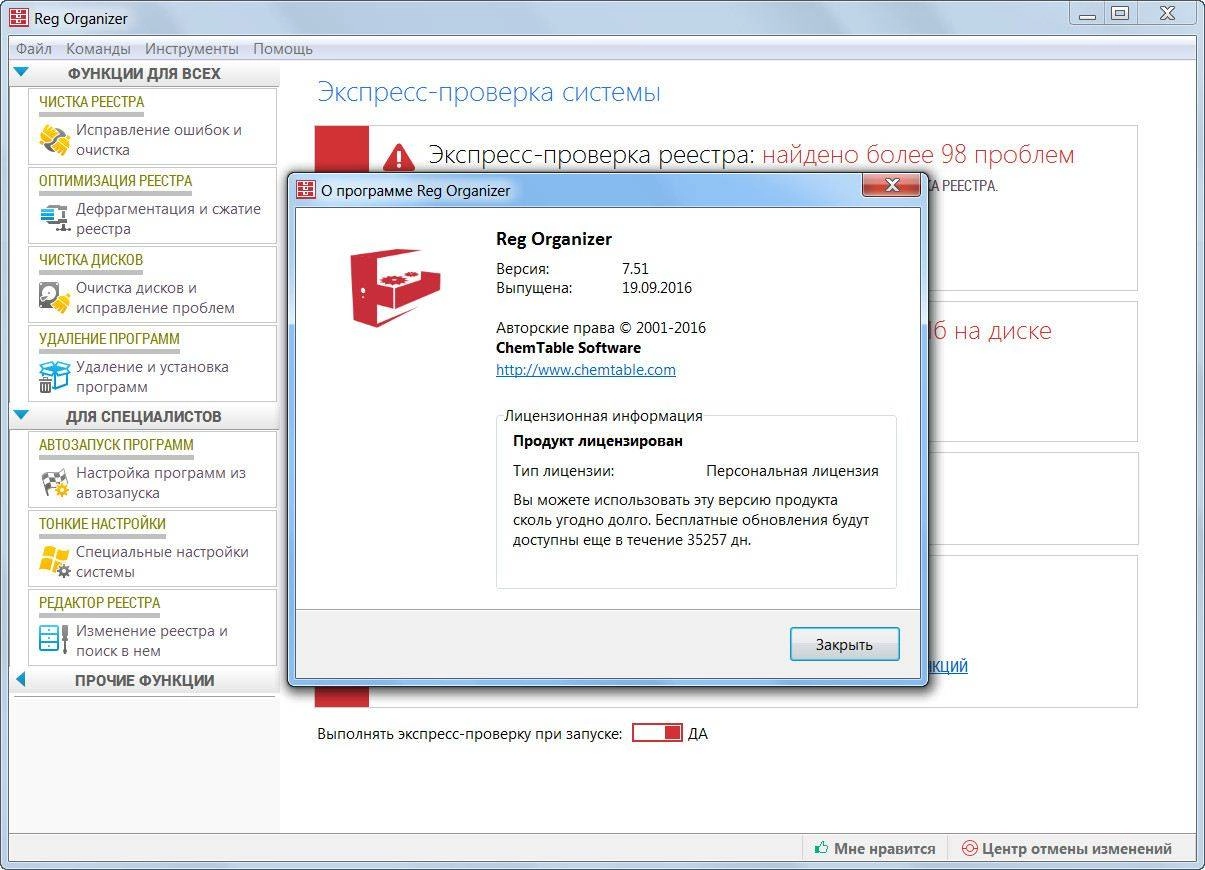Open ТОНКИЕ НАСТРОЙКИ heading
The image size is (1205, 870).
pos(102,524)
